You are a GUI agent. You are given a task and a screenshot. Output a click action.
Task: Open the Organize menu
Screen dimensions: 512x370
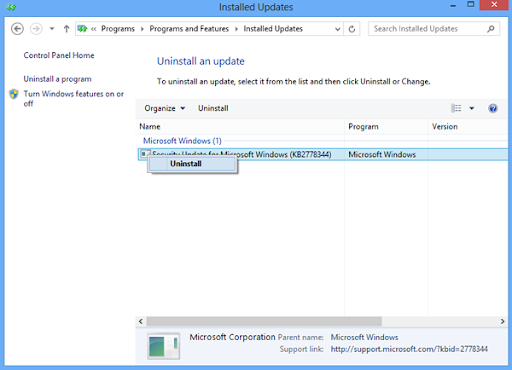click(164, 108)
